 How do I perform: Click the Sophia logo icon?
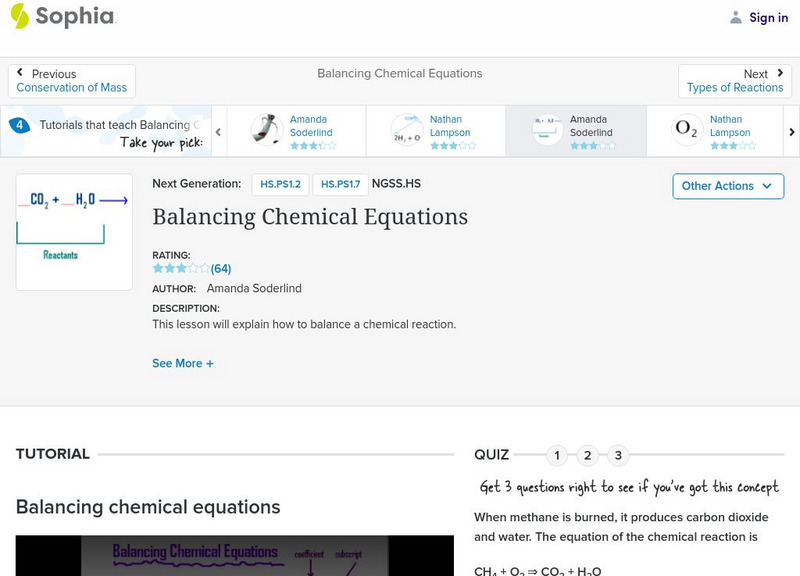pyautogui.click(x=19, y=16)
